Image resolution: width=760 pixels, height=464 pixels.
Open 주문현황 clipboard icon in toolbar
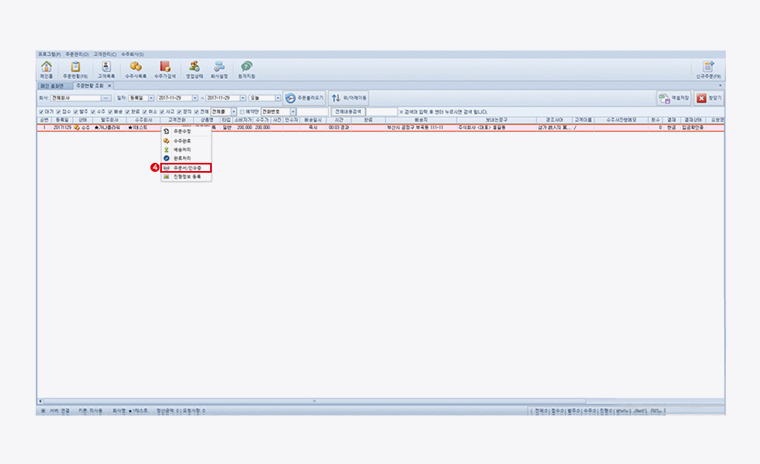click(76, 68)
